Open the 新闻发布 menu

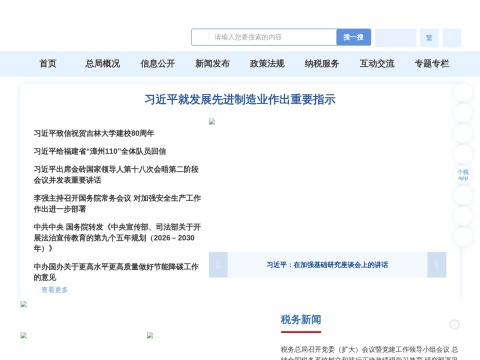coord(212,63)
